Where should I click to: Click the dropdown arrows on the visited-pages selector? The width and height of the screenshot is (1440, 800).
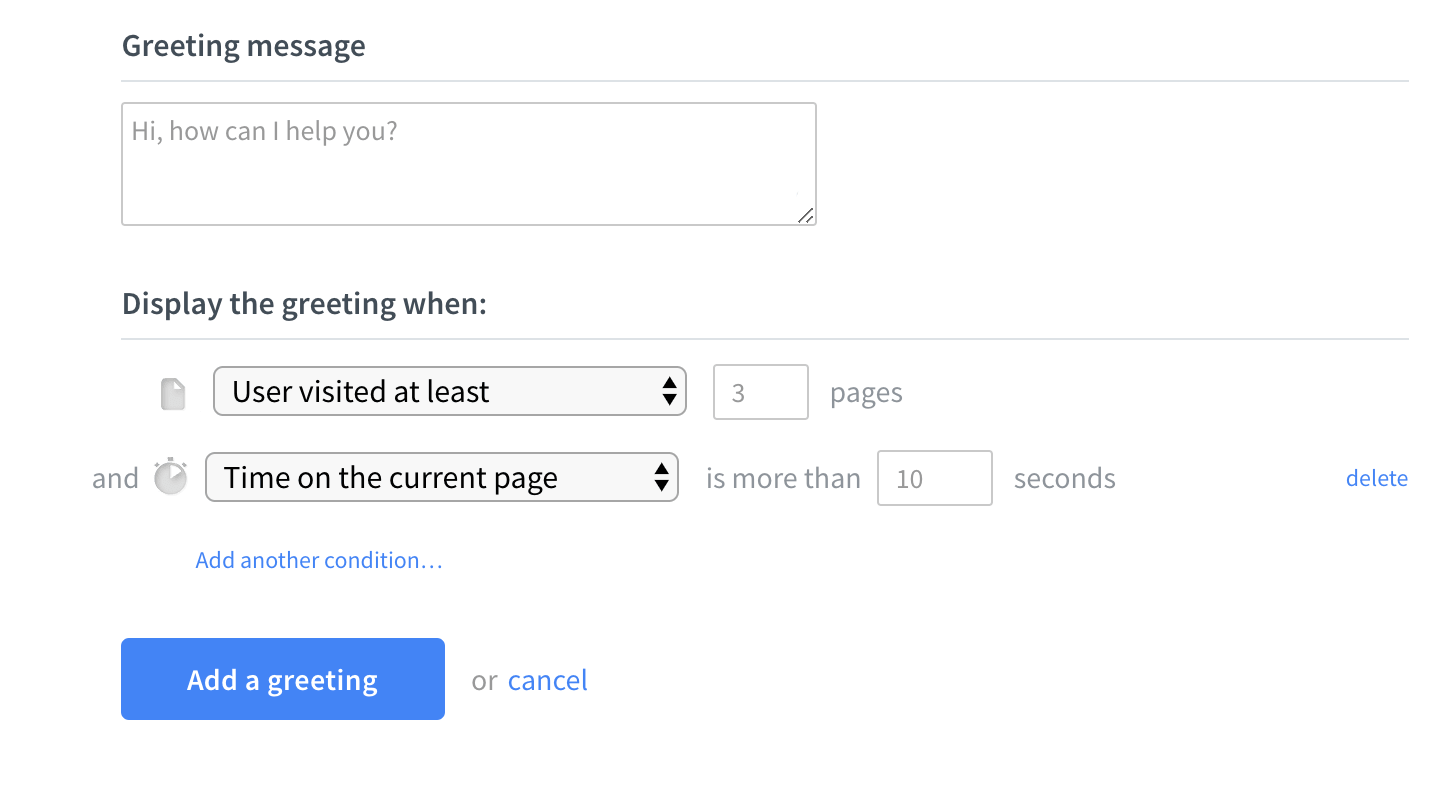click(669, 391)
